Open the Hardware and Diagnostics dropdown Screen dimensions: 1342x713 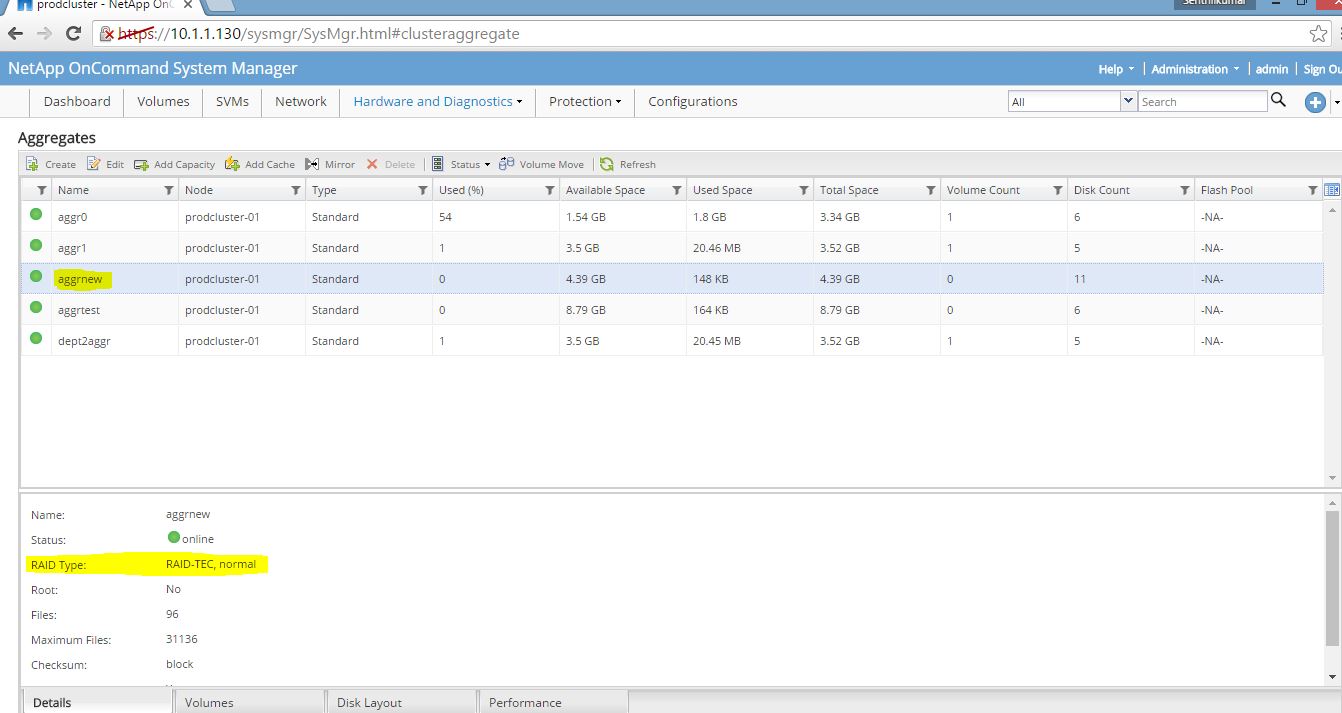click(x=436, y=101)
